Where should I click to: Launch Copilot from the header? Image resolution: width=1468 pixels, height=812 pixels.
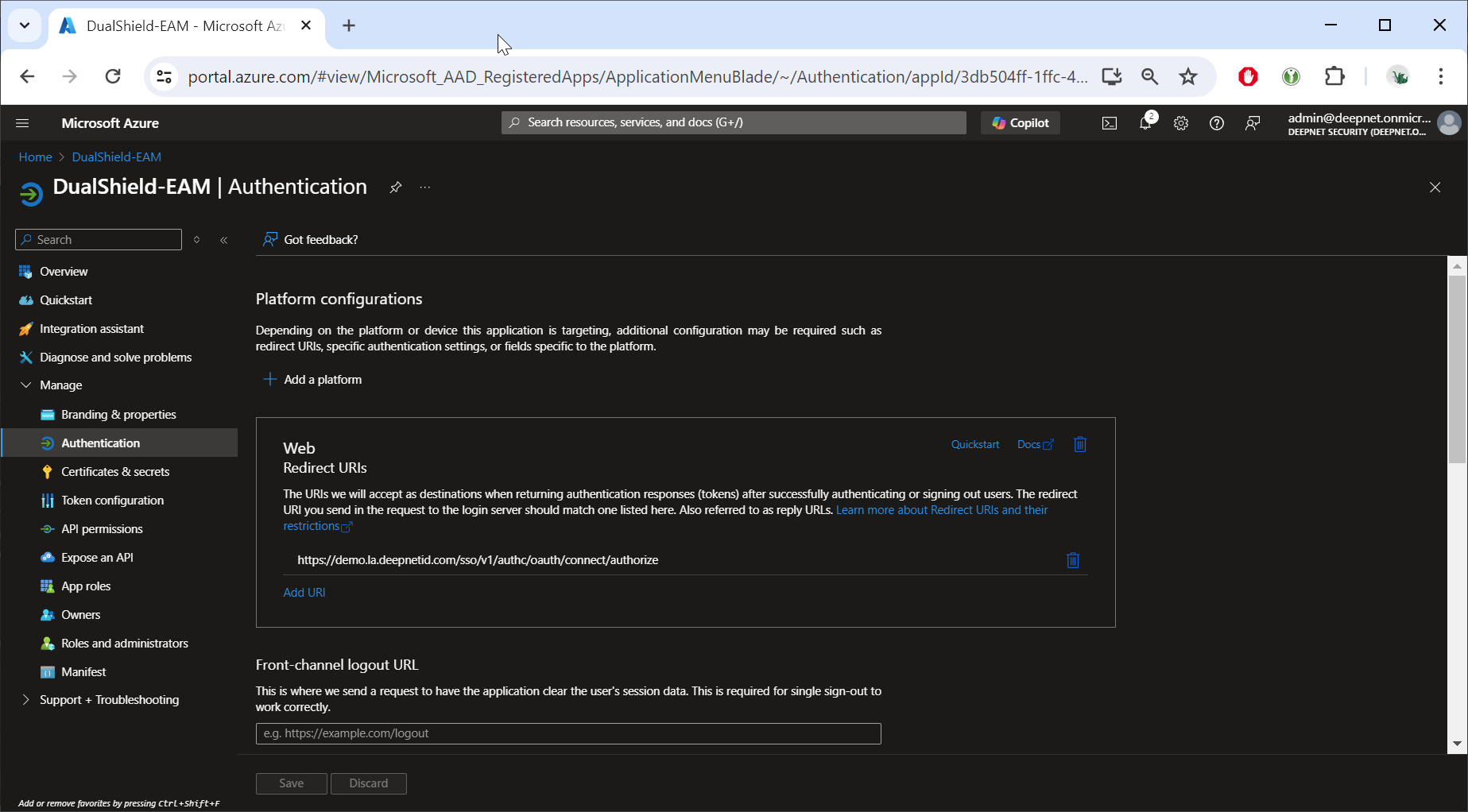click(1020, 123)
